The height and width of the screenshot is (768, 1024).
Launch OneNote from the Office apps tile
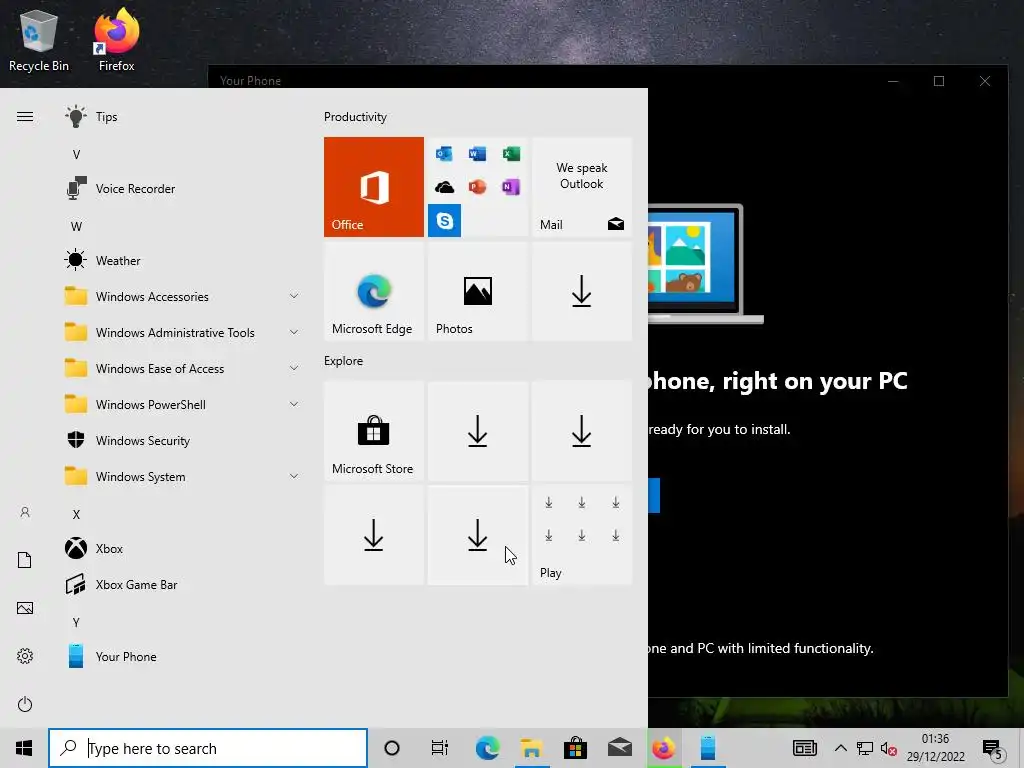[x=511, y=187]
